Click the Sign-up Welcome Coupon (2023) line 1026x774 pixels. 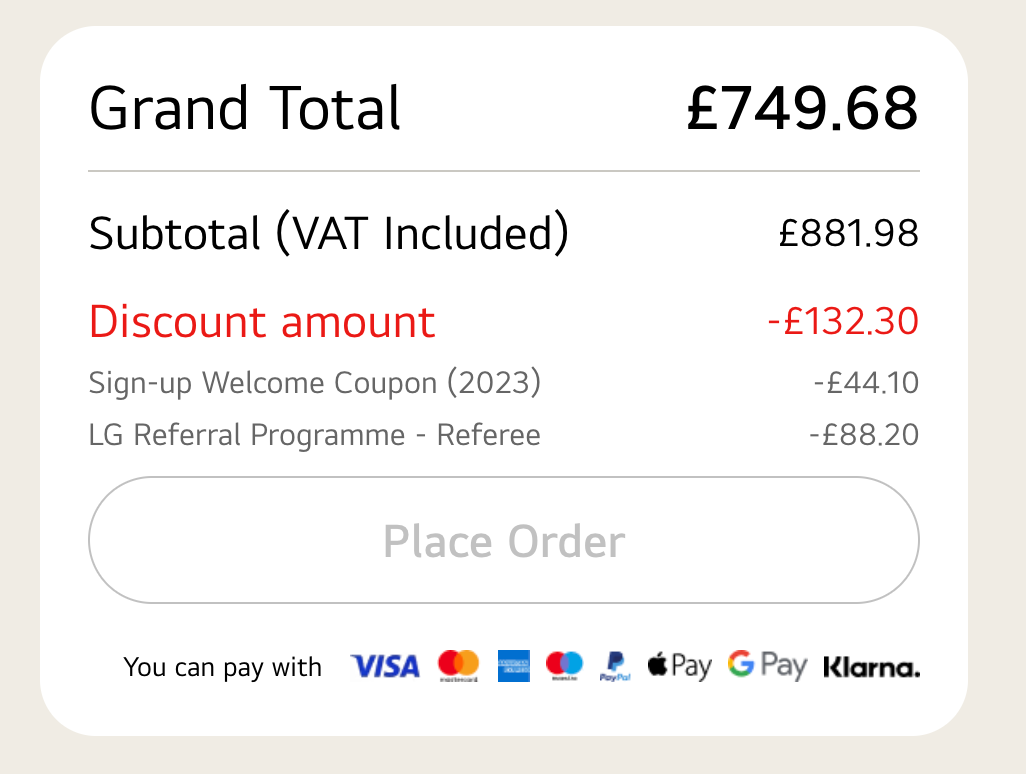(315, 383)
